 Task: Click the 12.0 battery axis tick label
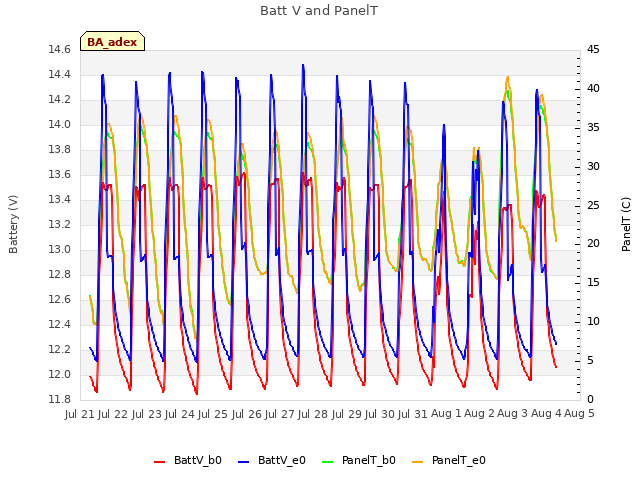click(60, 374)
